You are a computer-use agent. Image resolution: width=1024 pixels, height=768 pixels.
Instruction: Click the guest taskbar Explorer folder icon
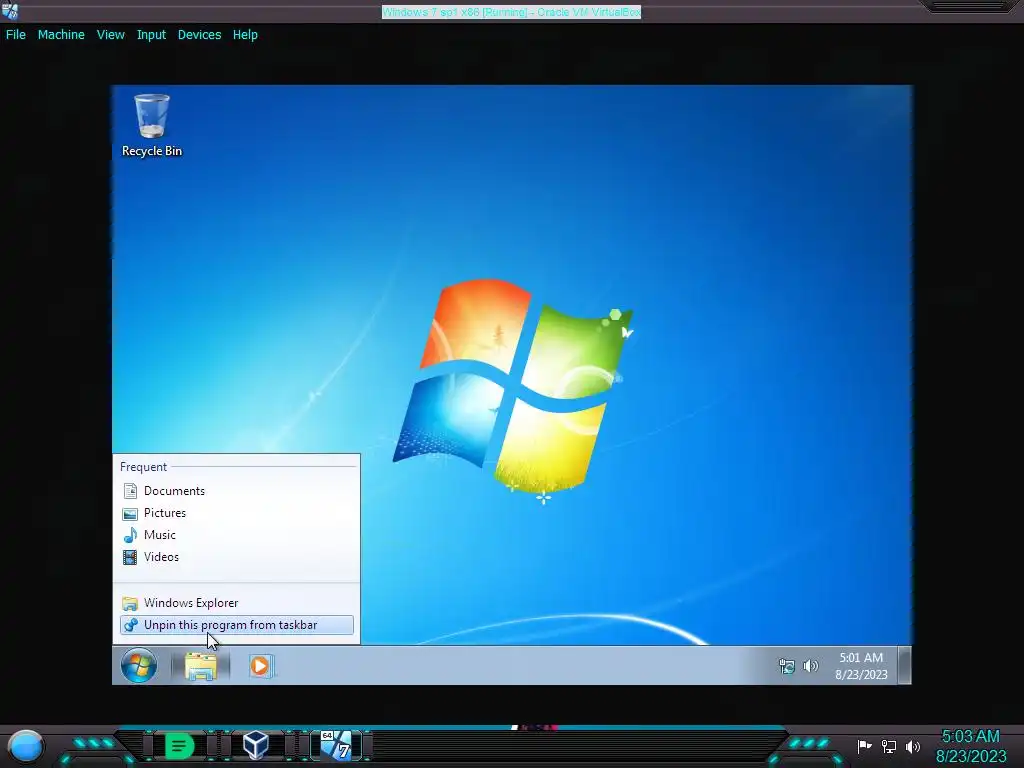[x=200, y=666]
